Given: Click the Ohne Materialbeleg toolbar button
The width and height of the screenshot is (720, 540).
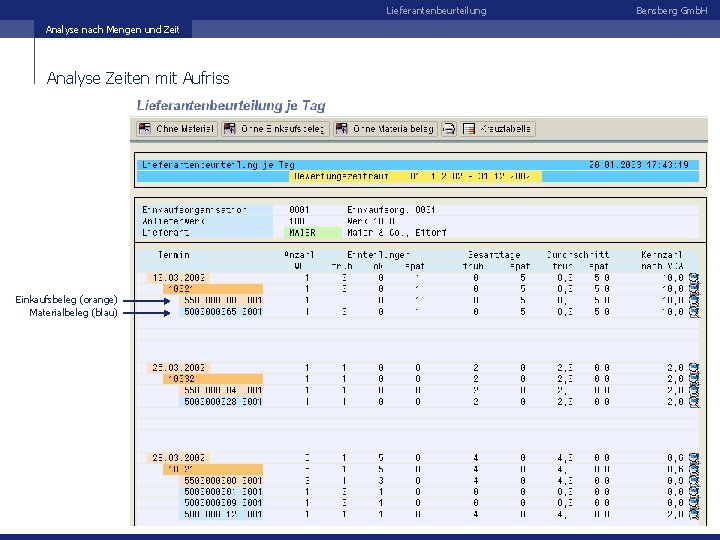Looking at the screenshot, I should coord(385,129).
